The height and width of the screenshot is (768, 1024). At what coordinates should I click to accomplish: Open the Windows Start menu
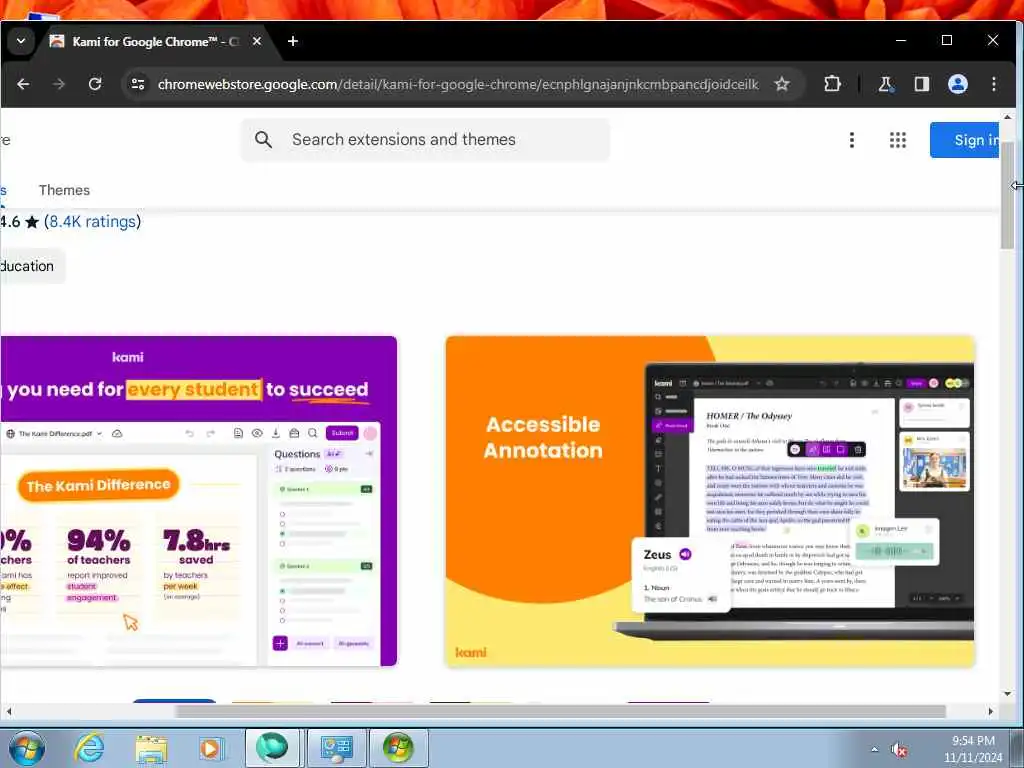(27, 748)
